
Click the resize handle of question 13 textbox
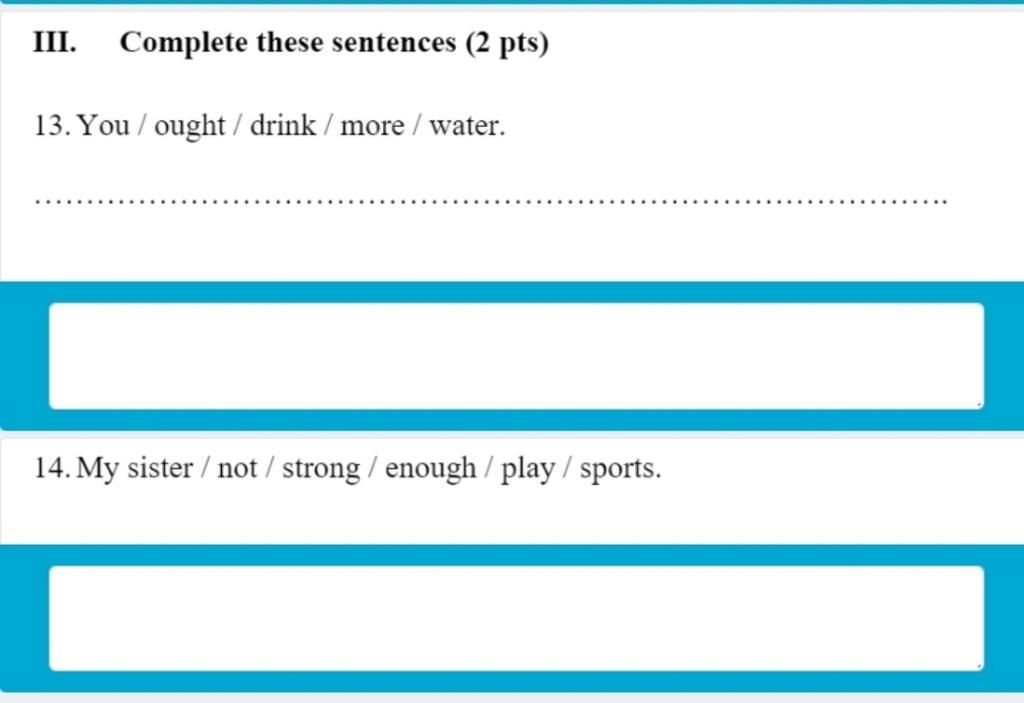978,404
